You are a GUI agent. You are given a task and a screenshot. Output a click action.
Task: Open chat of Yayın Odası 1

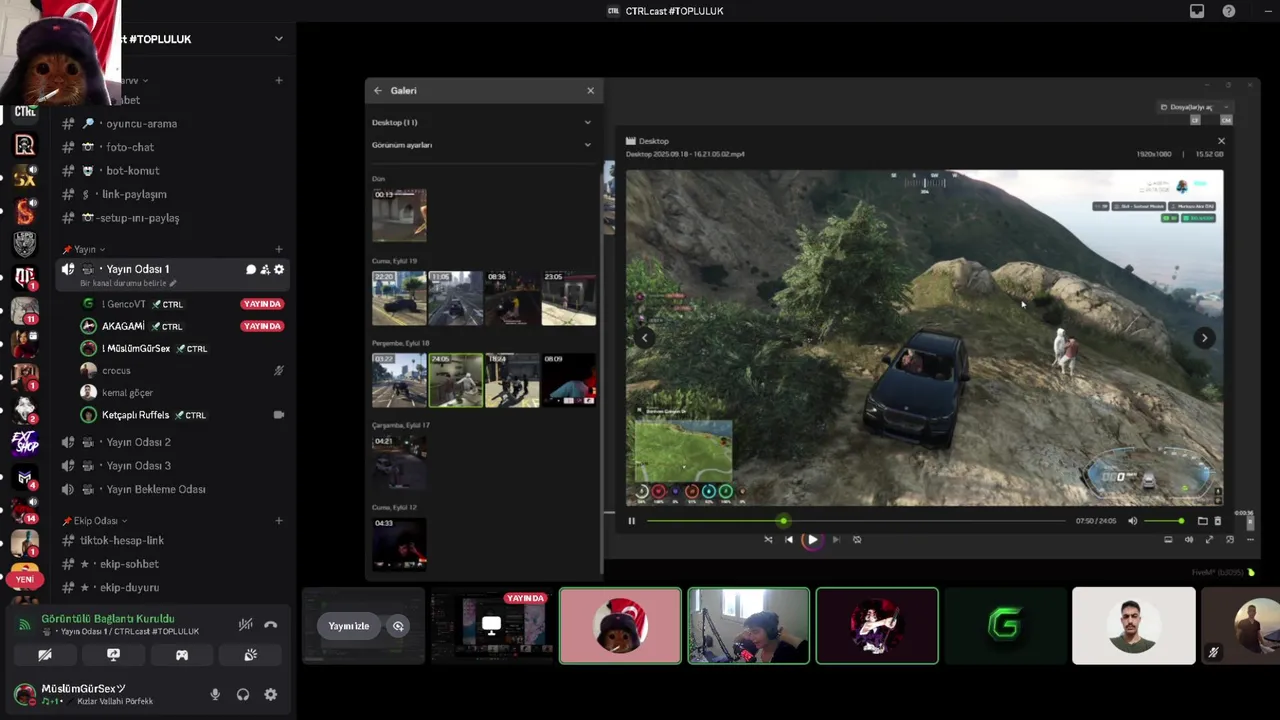coord(251,269)
